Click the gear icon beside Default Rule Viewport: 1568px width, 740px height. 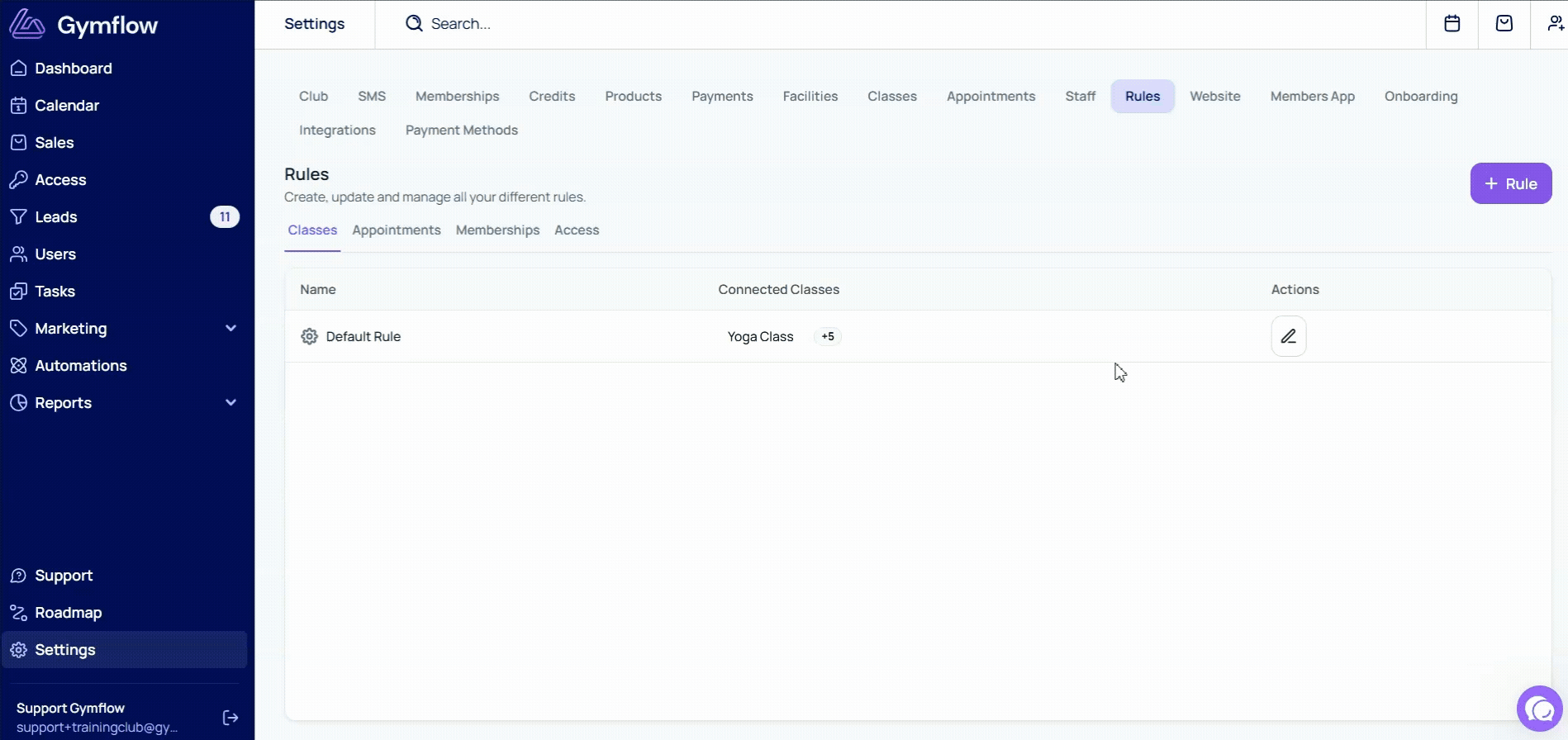(309, 336)
